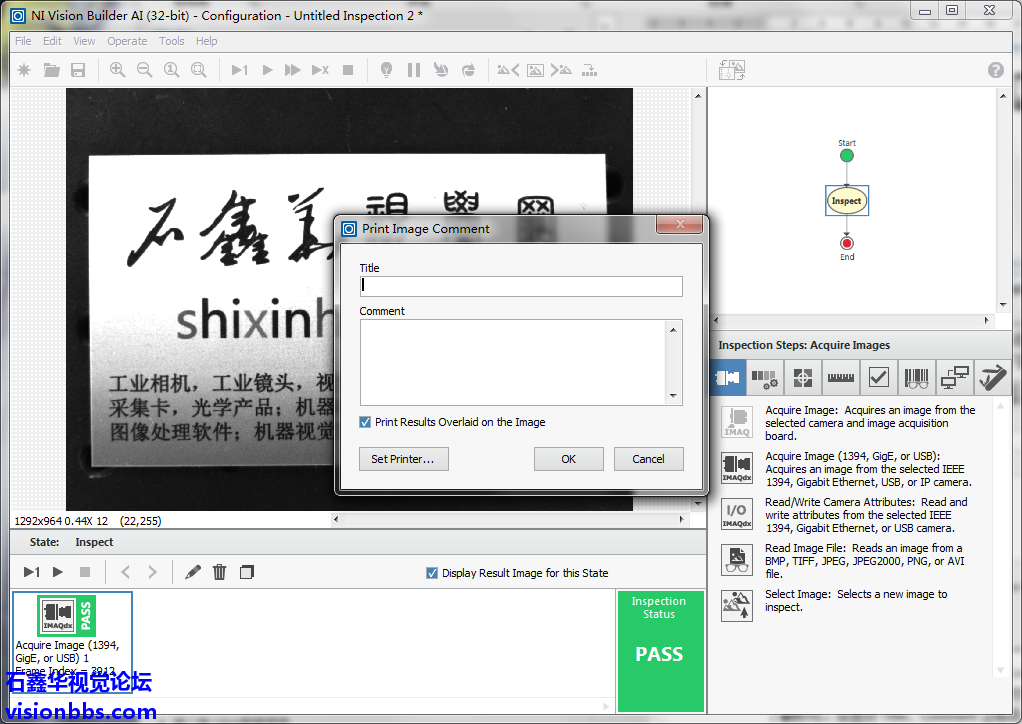Image resolution: width=1022 pixels, height=724 pixels.
Task: Click the Select Image step icon
Action: (x=737, y=606)
